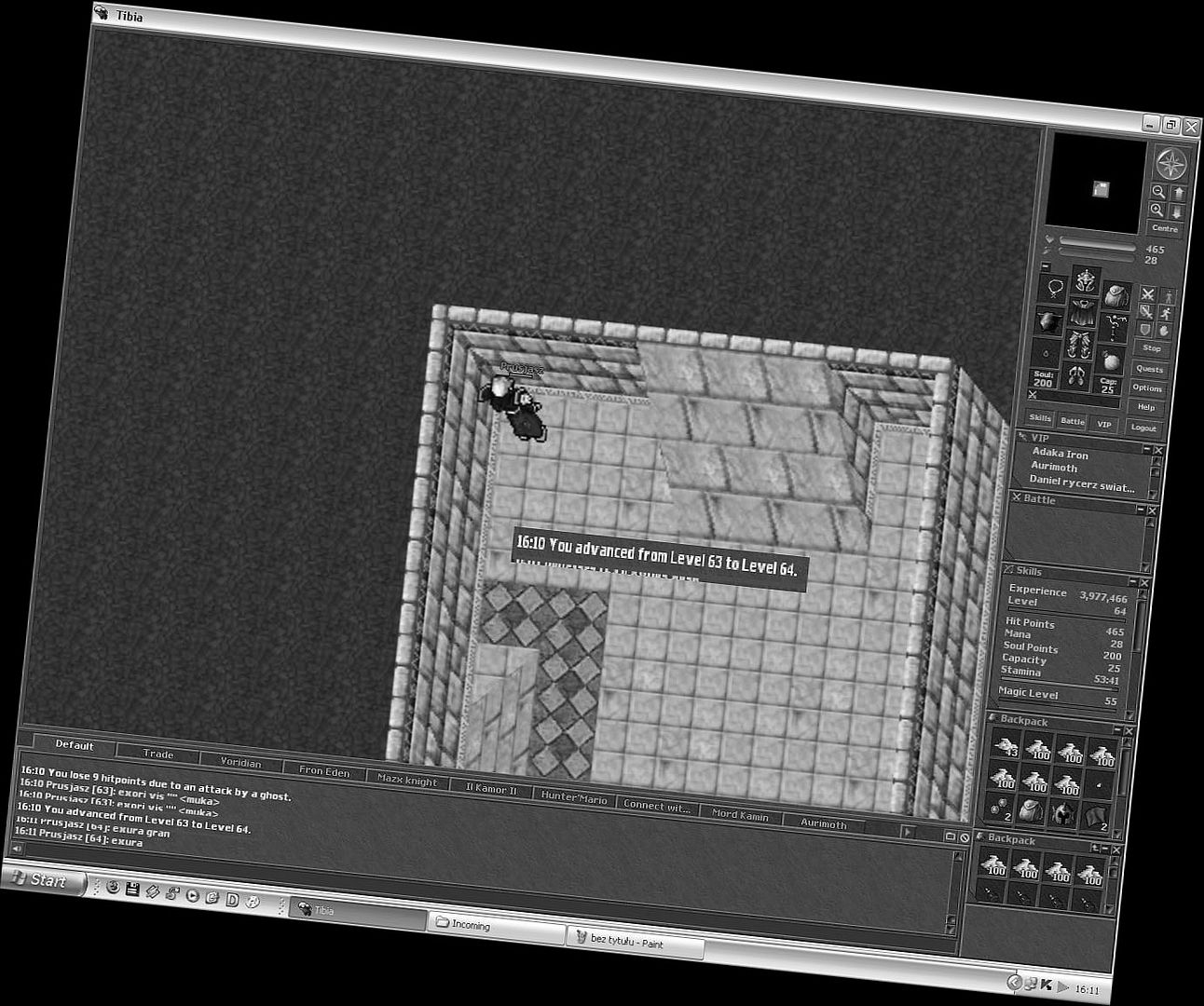Toggle chat volume button left of input
Viewport: 1204px width, 1006px height.
click(16, 848)
